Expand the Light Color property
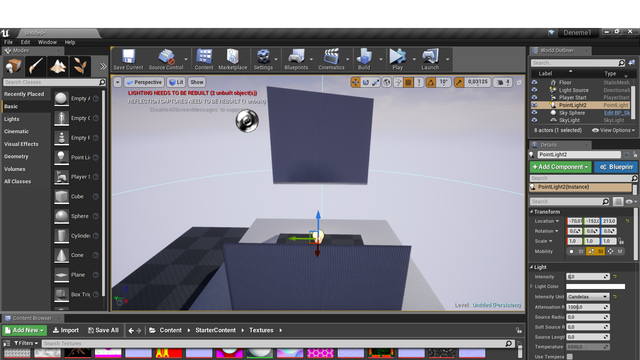Image resolution: width=640 pixels, height=360 pixels. (x=532, y=287)
